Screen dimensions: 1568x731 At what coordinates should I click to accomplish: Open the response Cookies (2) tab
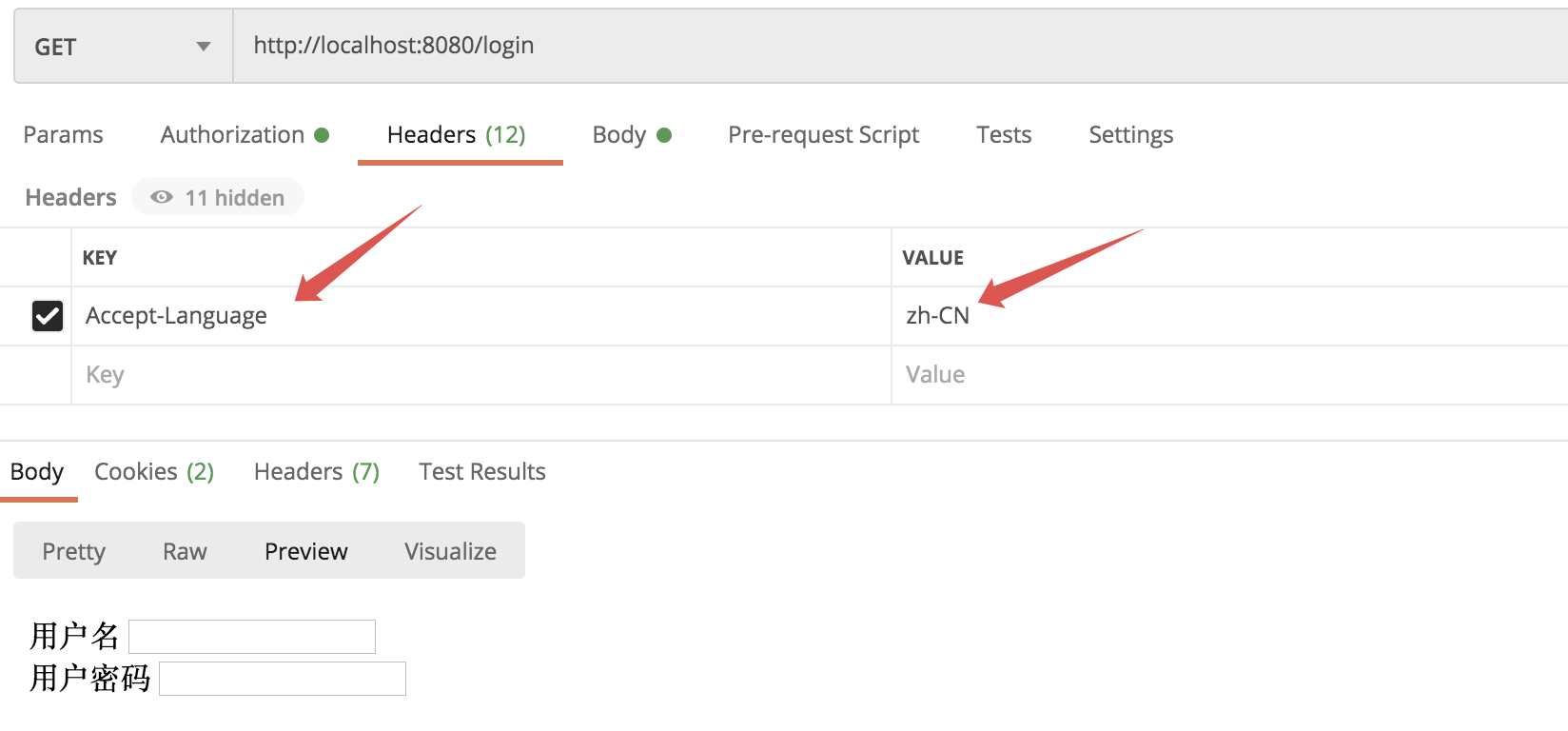154,472
